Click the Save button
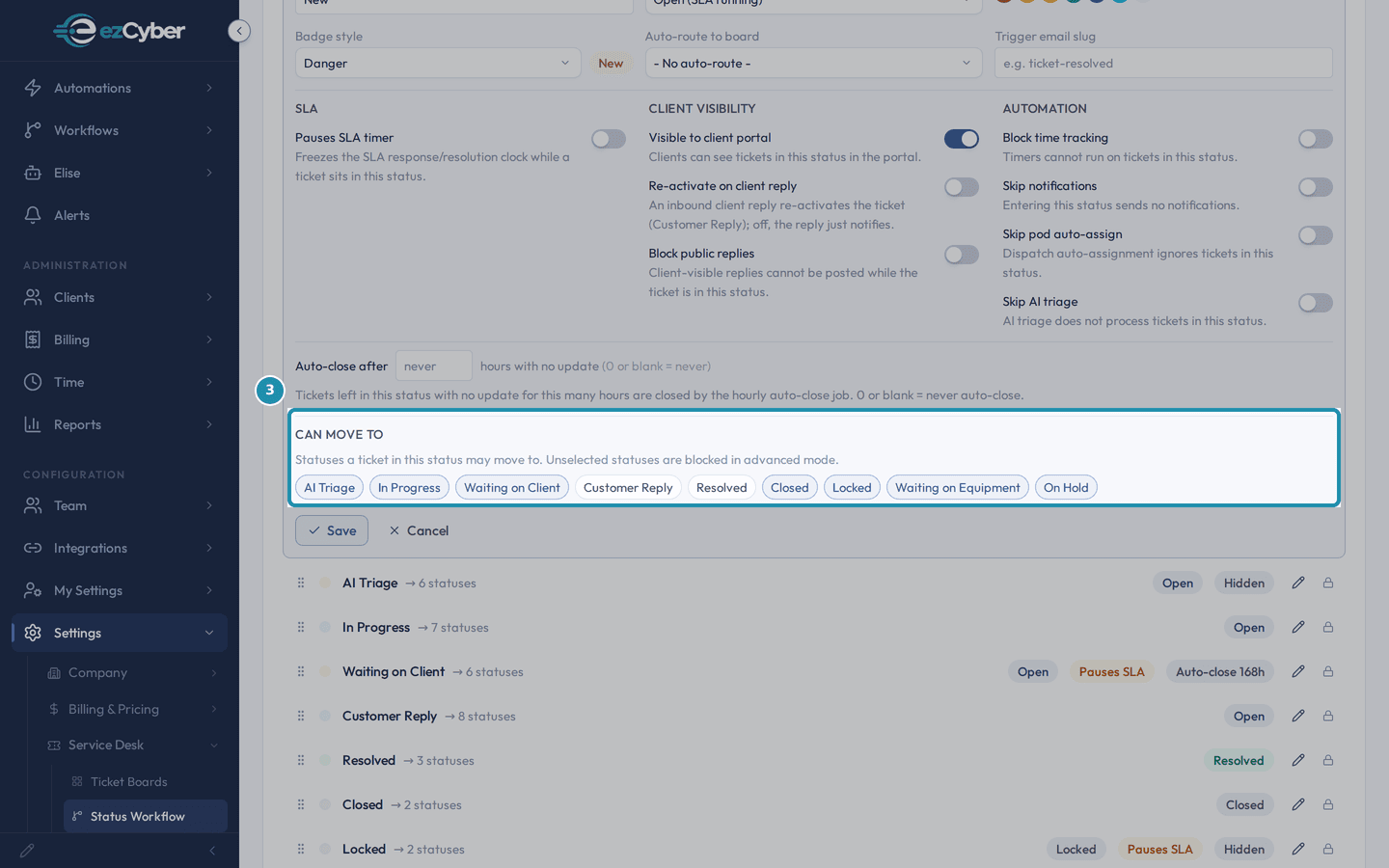This screenshot has height=868, width=1389. (x=332, y=530)
